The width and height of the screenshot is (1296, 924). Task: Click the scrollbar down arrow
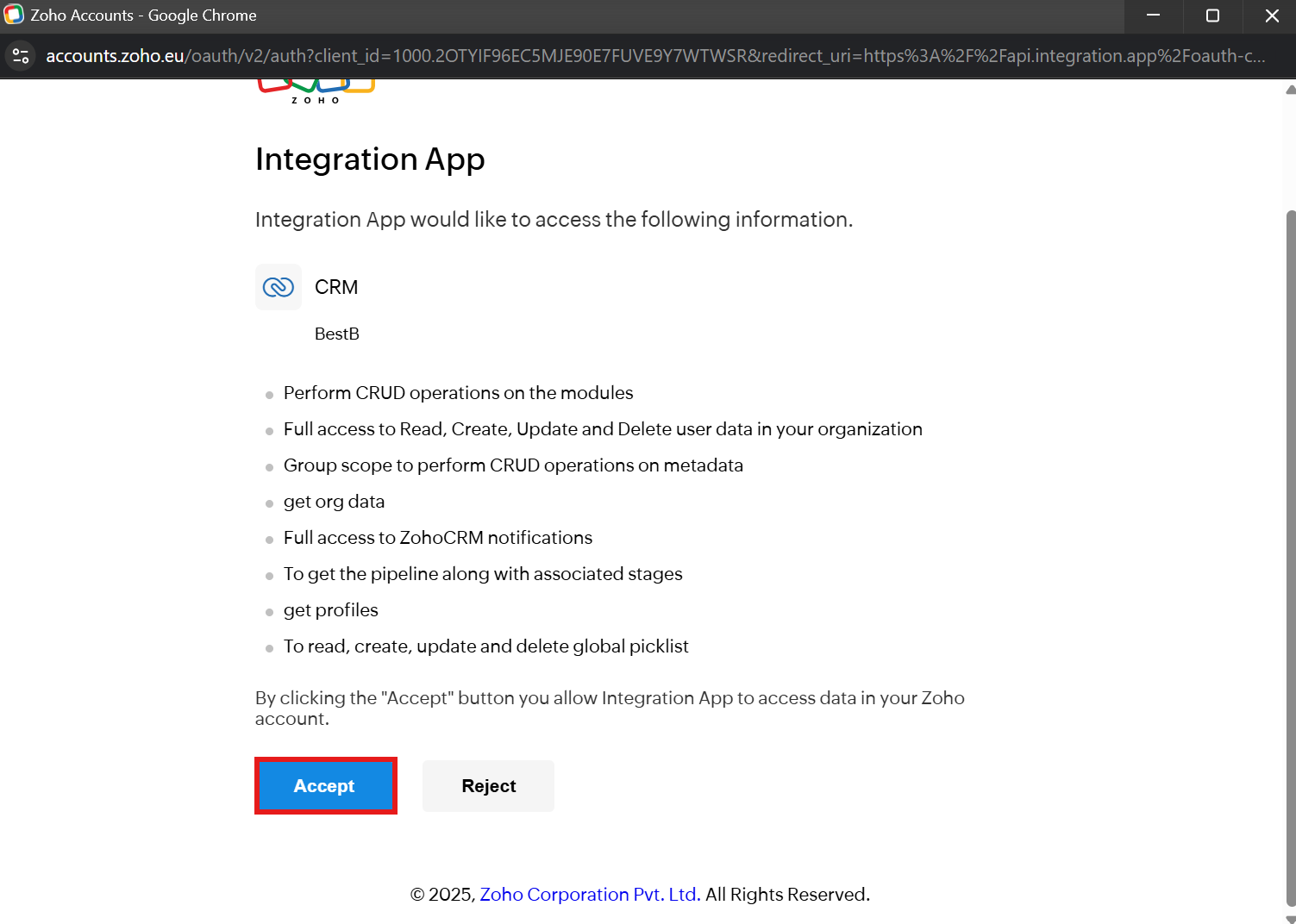coord(1290,919)
